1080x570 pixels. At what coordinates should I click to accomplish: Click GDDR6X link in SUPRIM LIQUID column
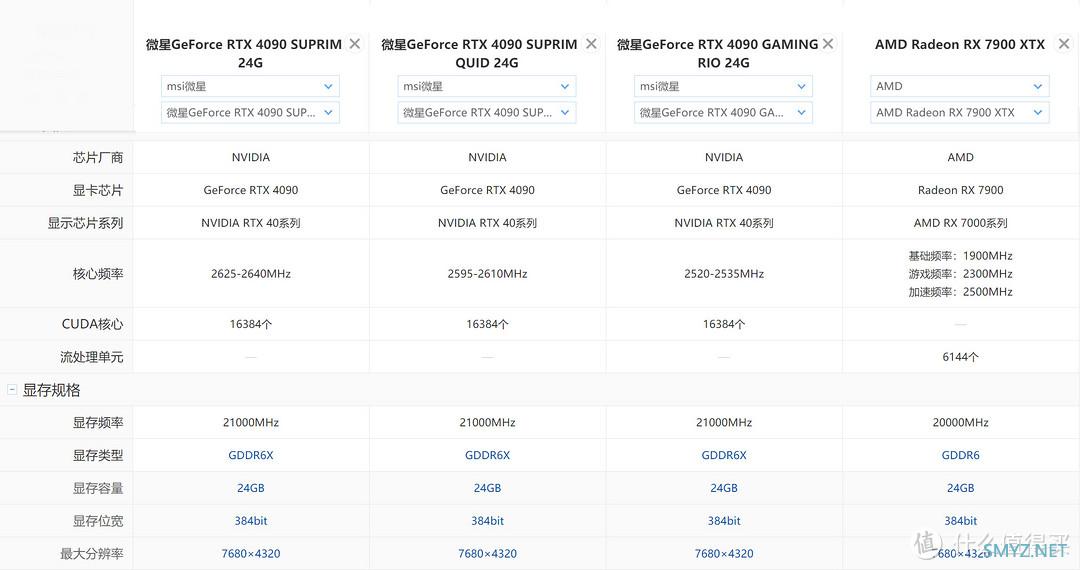tap(488, 455)
